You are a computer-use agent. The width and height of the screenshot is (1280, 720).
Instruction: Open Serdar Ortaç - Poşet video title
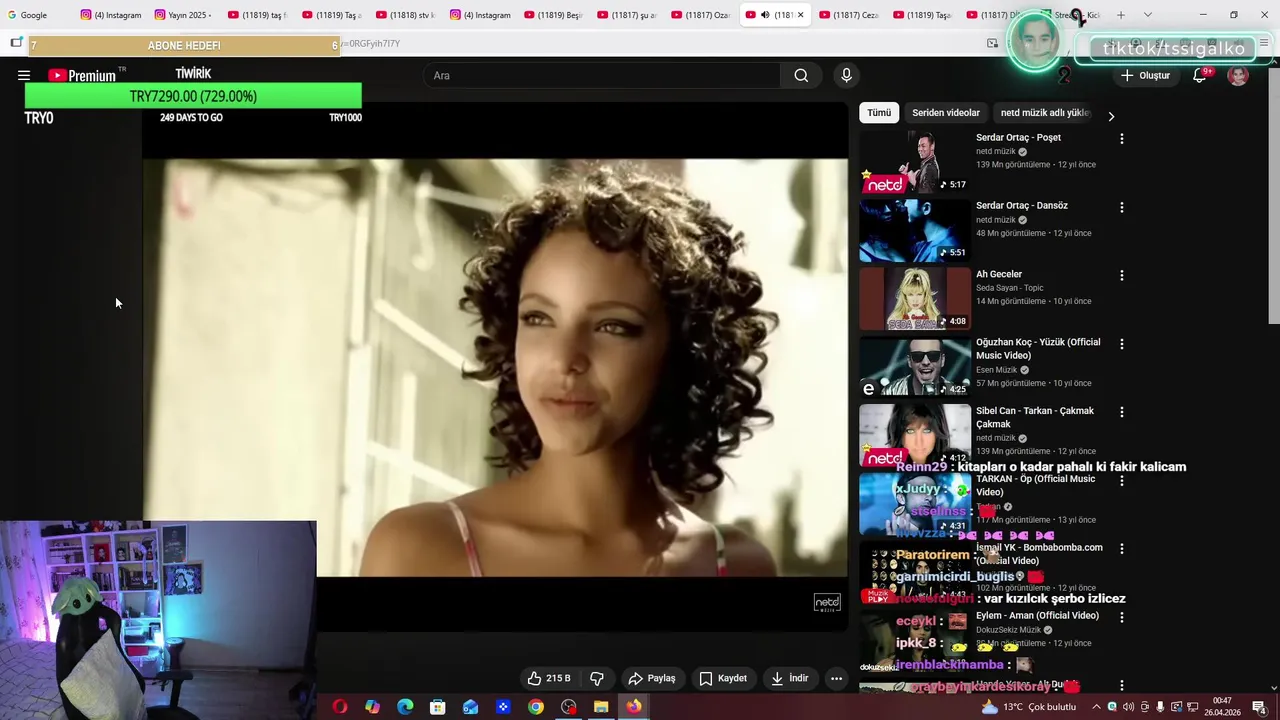pos(1018,137)
